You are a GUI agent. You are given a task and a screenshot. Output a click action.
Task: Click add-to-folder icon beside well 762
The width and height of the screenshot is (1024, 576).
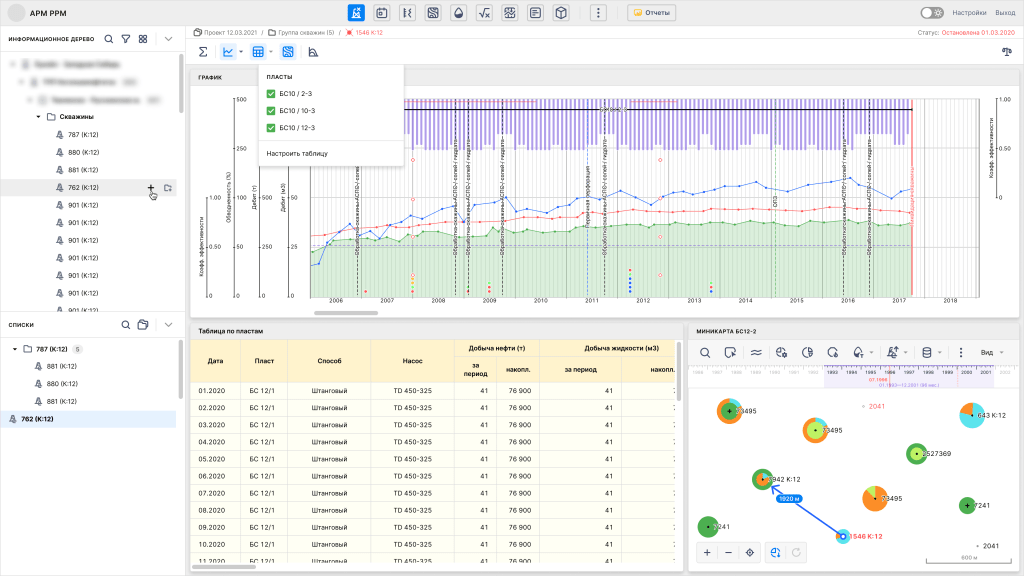click(168, 187)
